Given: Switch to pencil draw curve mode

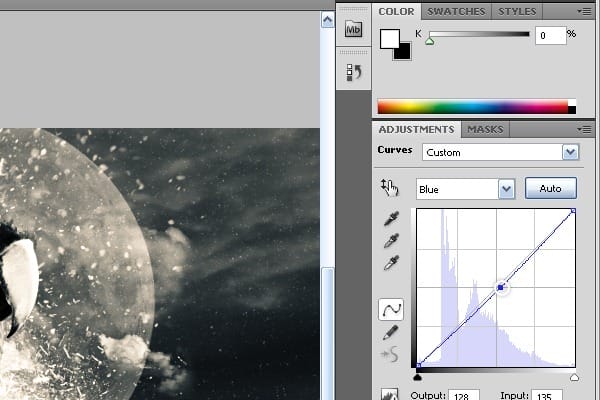Looking at the screenshot, I should pyautogui.click(x=390, y=332).
